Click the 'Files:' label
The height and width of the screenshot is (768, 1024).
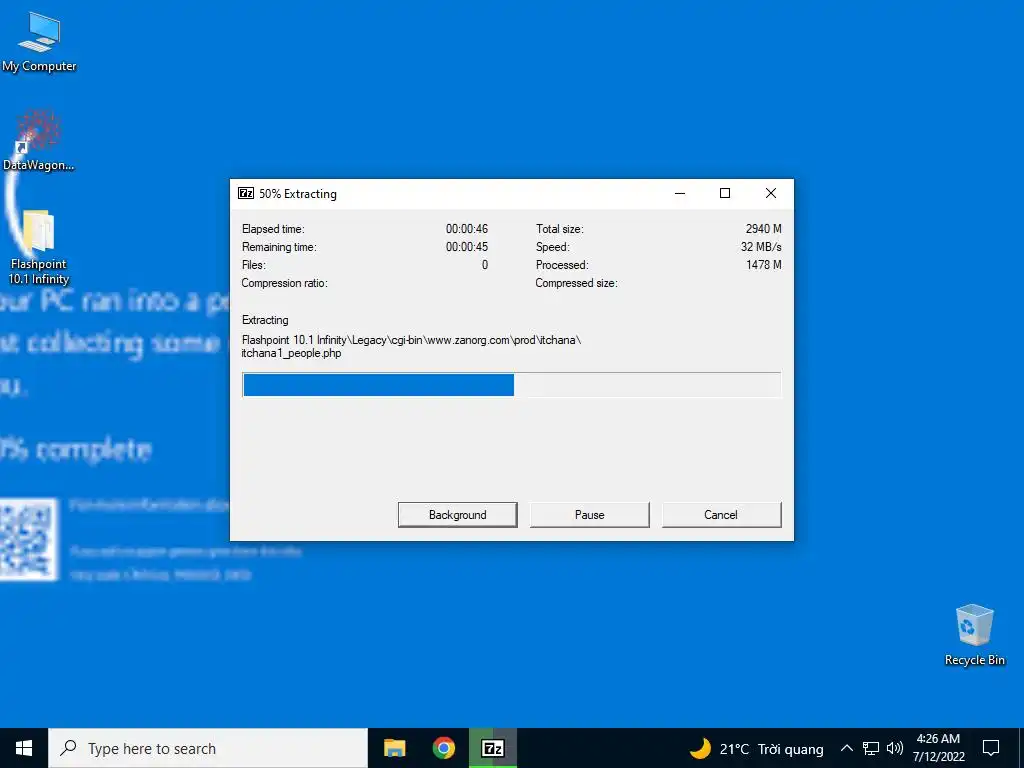(x=253, y=265)
